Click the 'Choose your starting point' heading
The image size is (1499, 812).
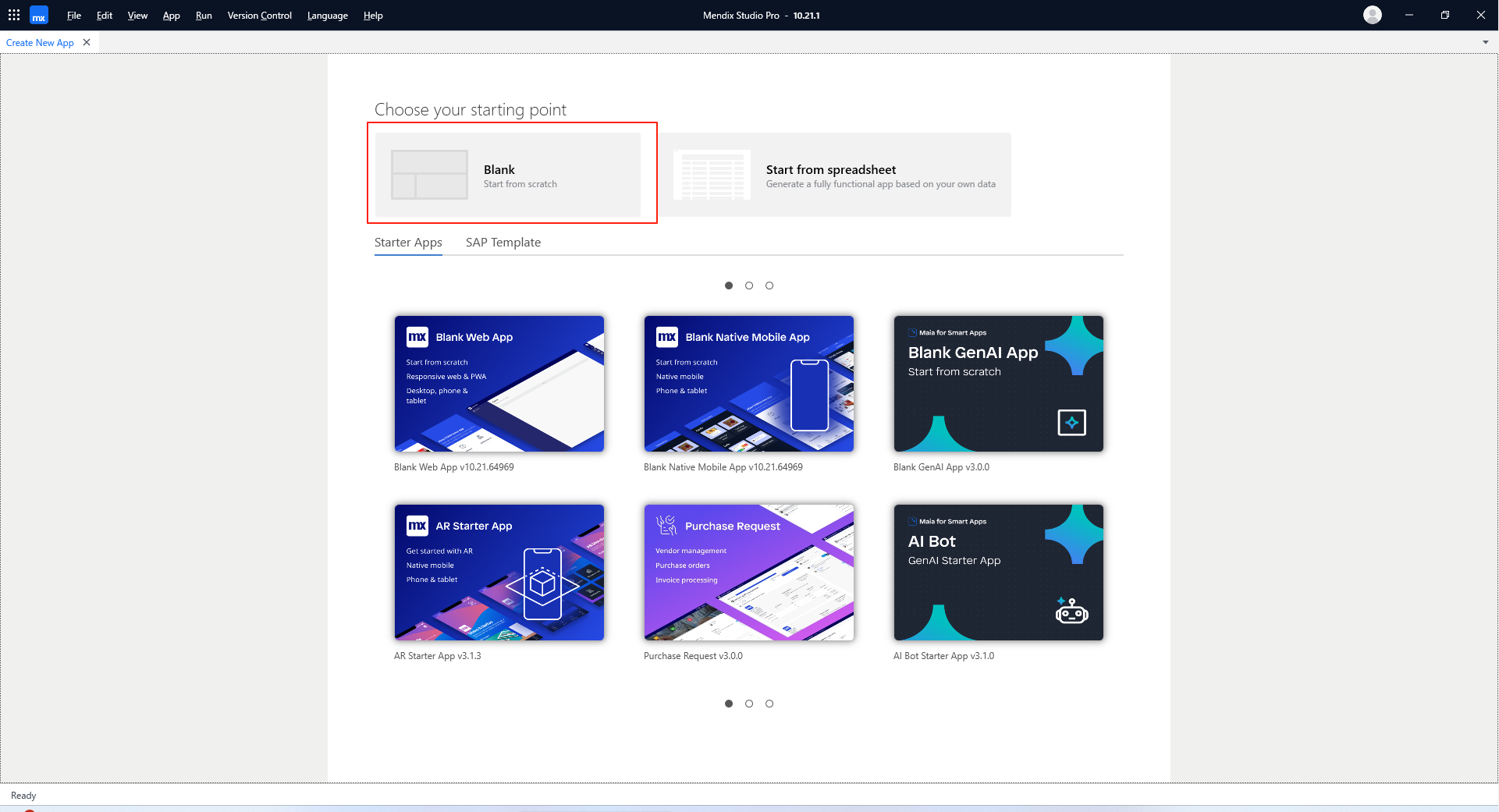click(471, 110)
